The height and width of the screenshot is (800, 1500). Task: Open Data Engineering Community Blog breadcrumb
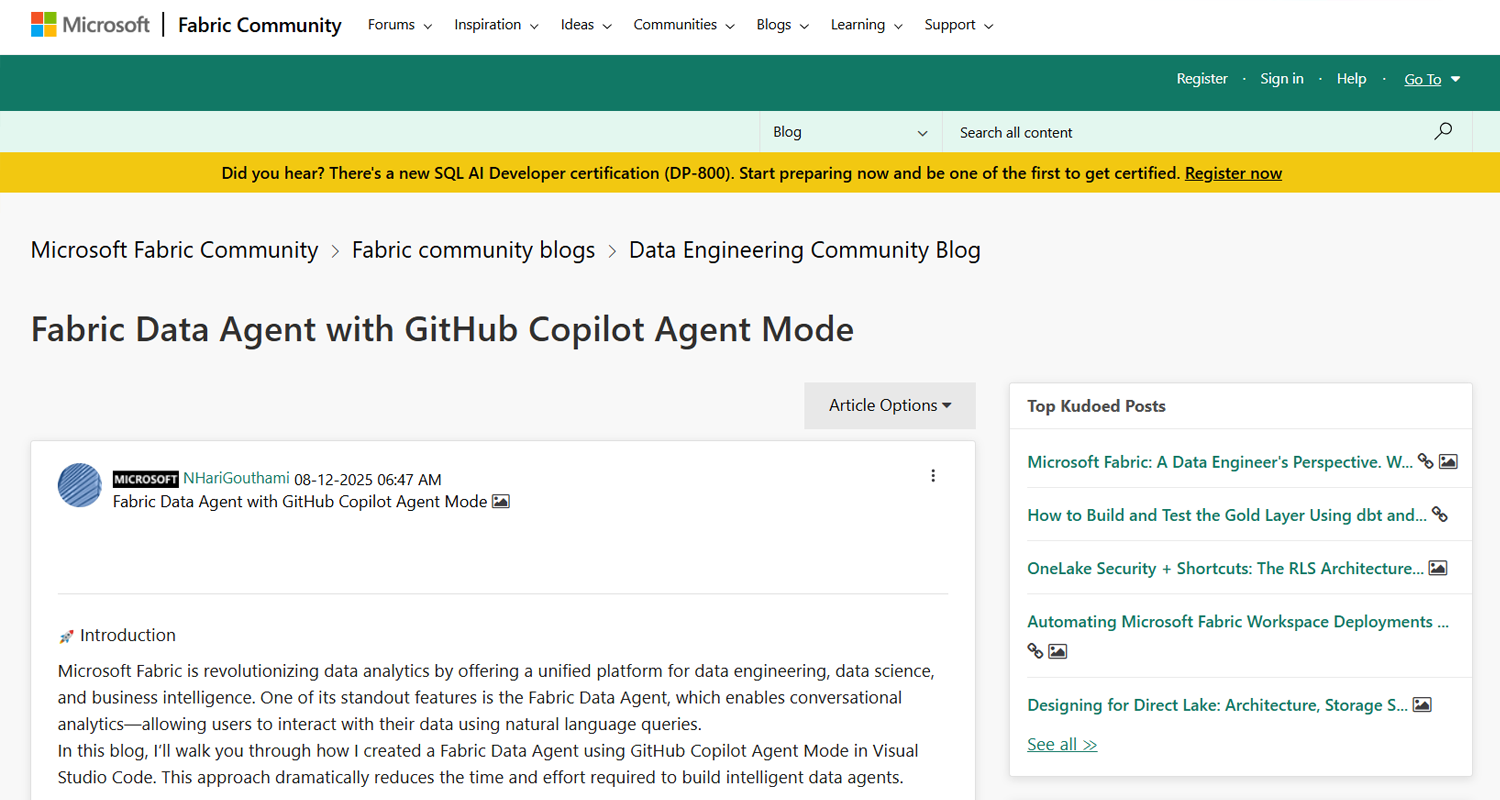point(805,250)
